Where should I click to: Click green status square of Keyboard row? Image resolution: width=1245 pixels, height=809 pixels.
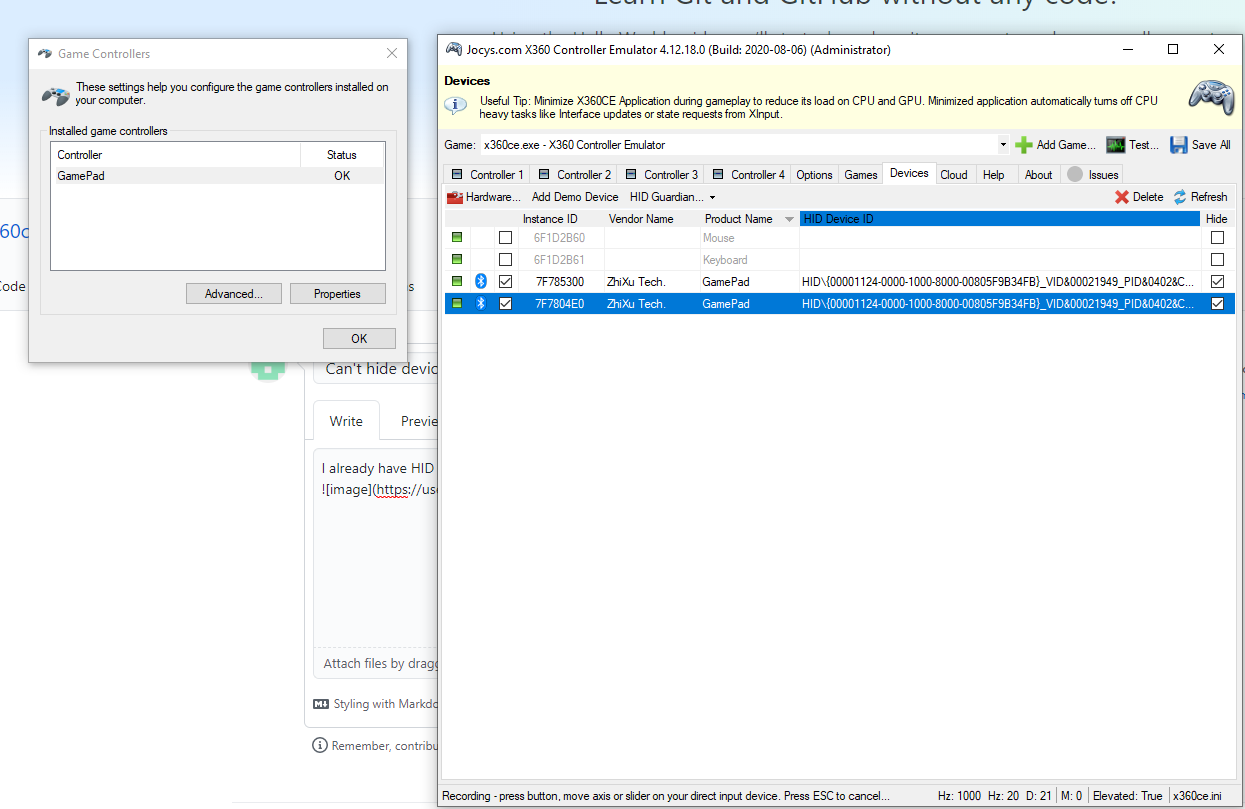point(457,260)
